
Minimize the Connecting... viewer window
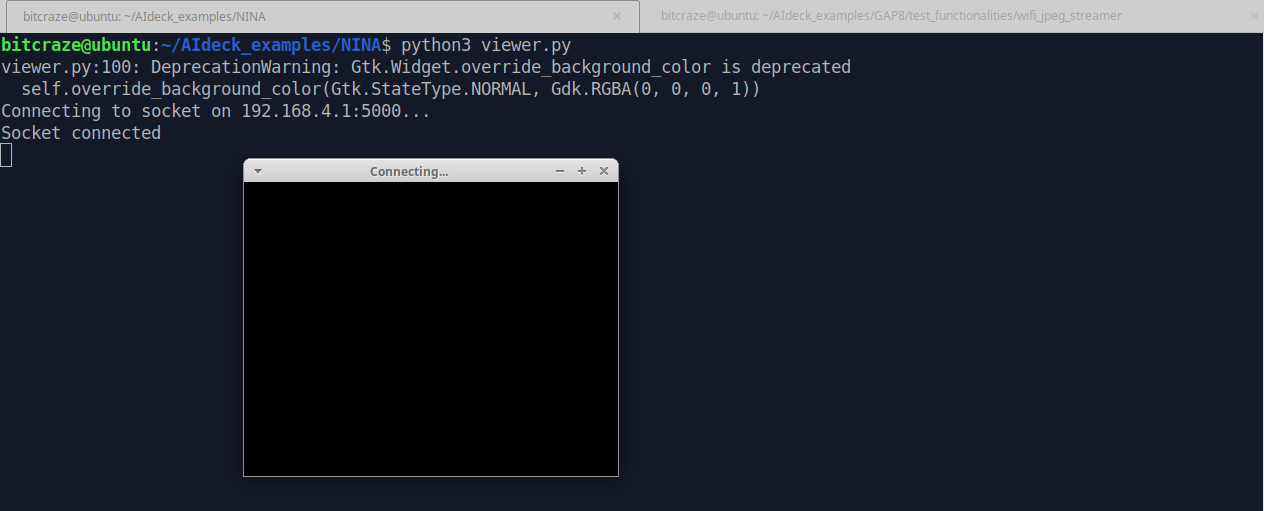(560, 171)
